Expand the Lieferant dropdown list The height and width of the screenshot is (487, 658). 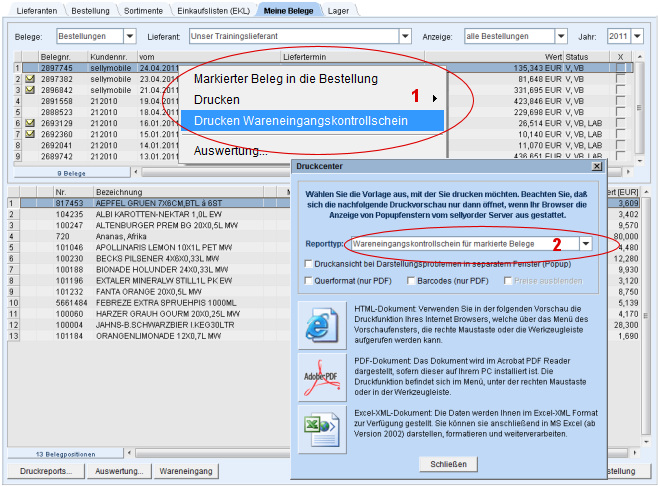(x=405, y=36)
